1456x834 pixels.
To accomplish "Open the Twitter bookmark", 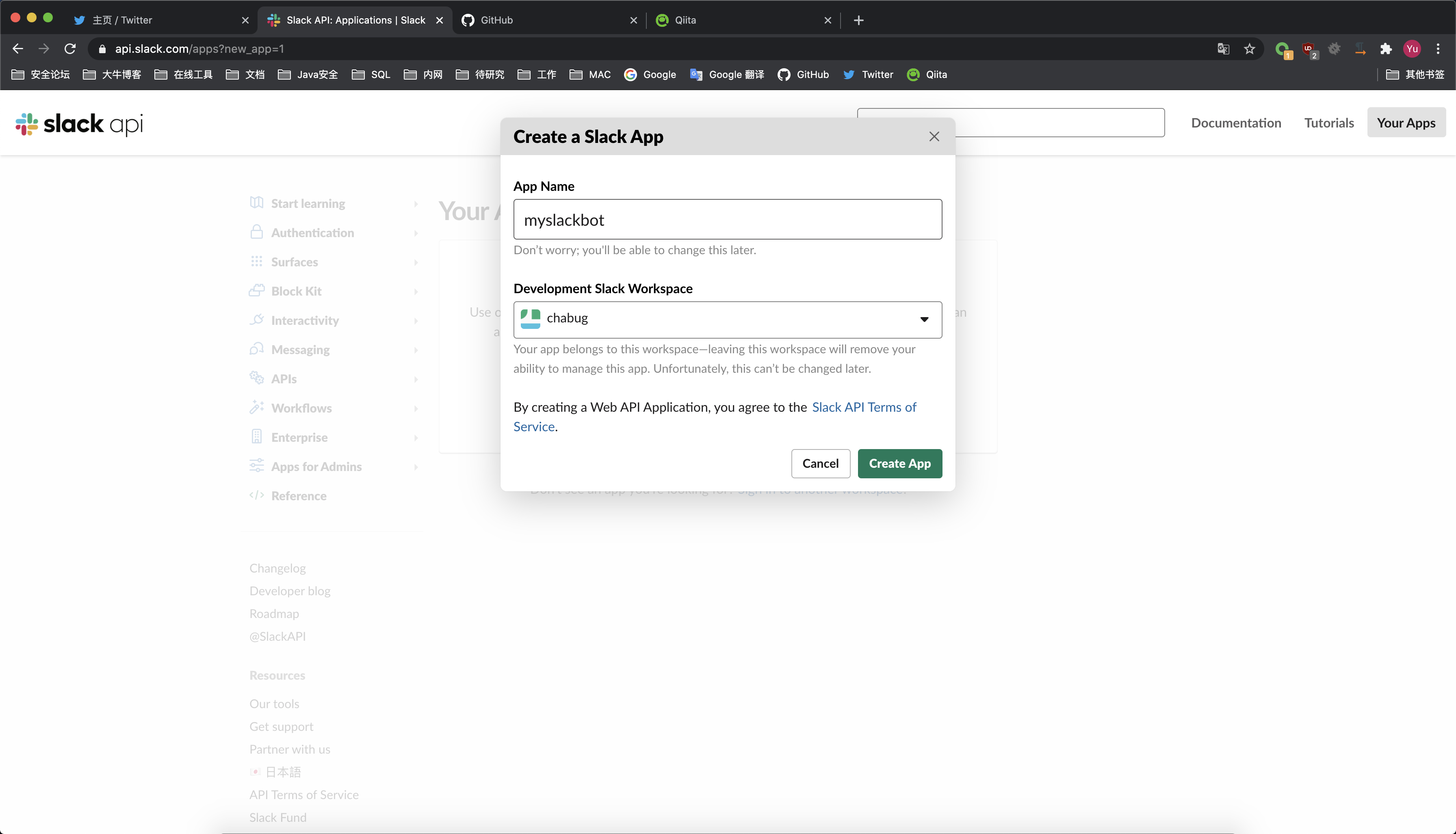I will pos(867,74).
